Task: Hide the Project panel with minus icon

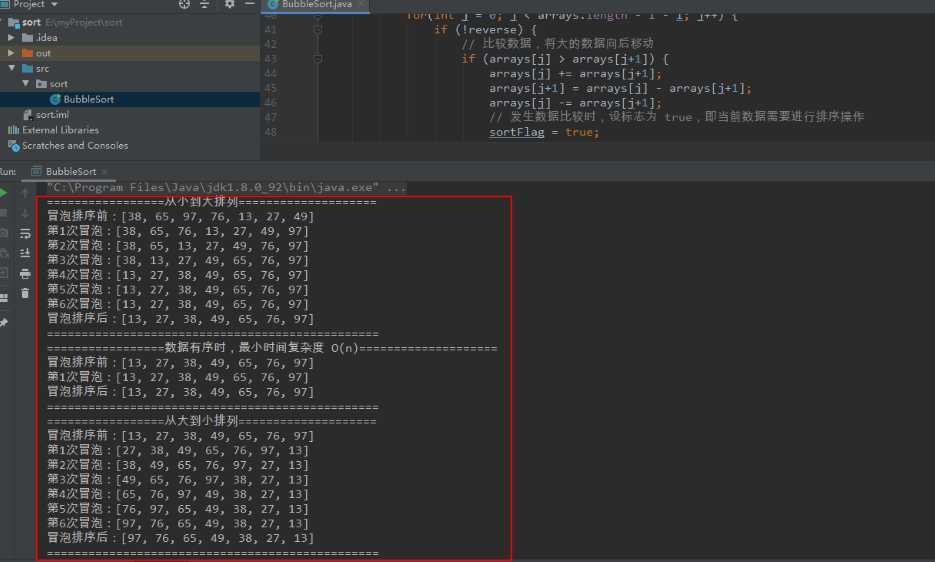Action: (x=250, y=4)
